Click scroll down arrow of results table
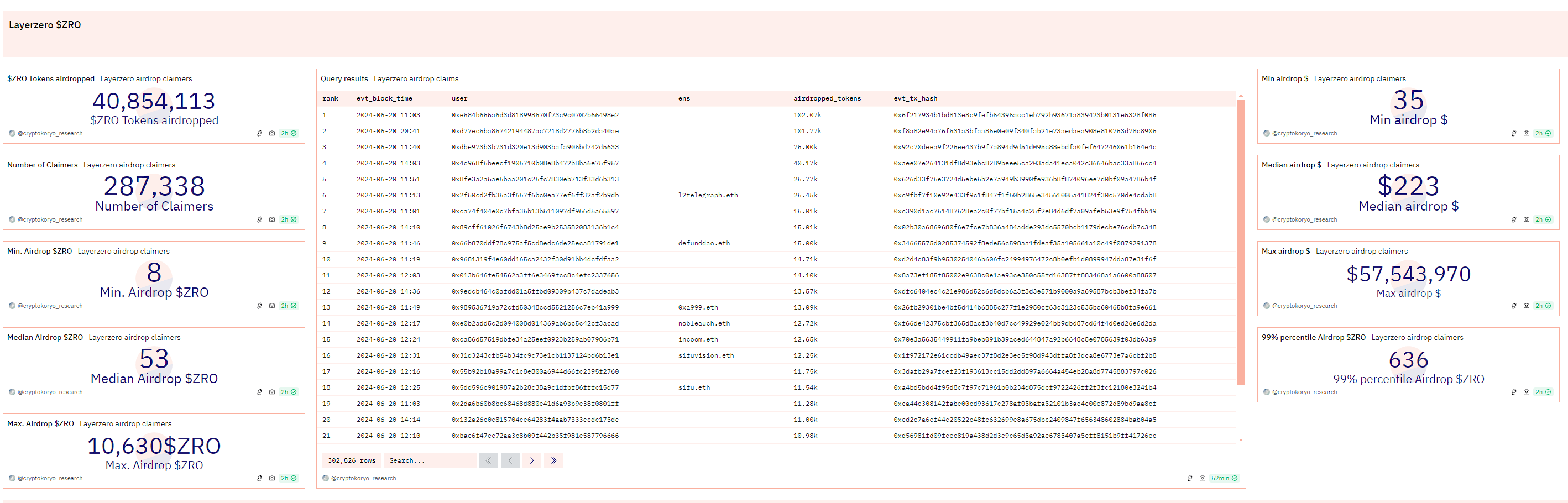Image resolution: width=1568 pixels, height=503 pixels. click(x=1241, y=440)
